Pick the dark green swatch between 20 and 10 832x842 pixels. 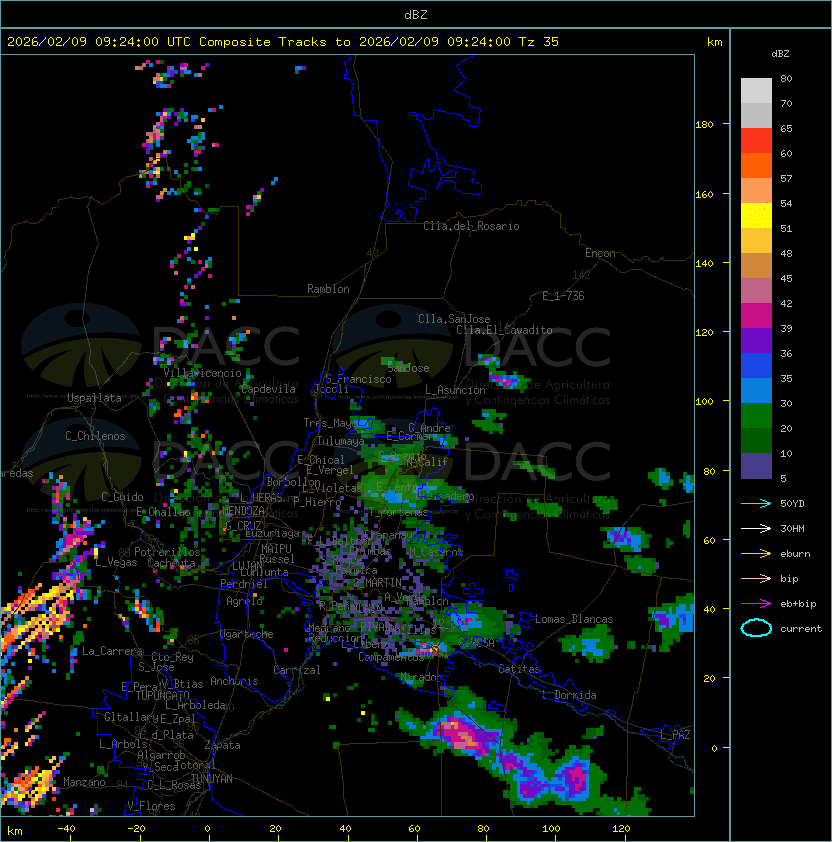[756, 440]
